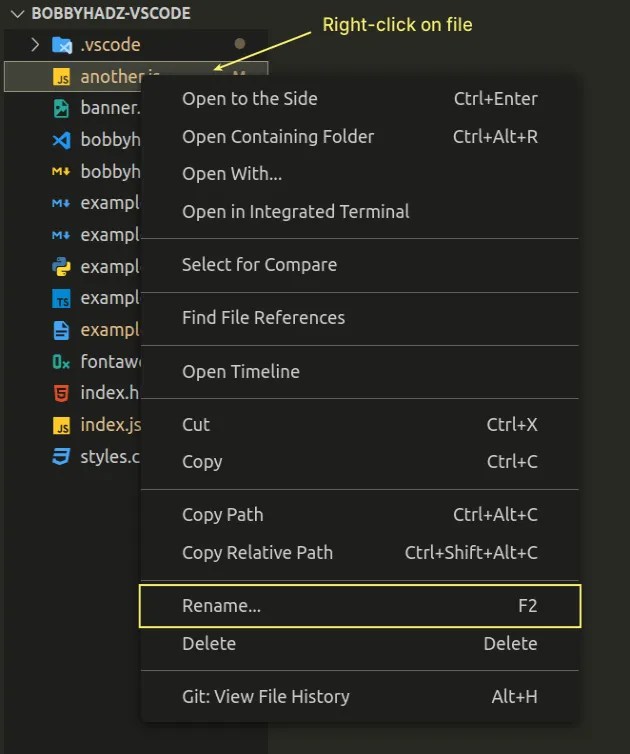The width and height of the screenshot is (630, 754).
Task: Select the .vscode folder row name
Action: (110, 45)
